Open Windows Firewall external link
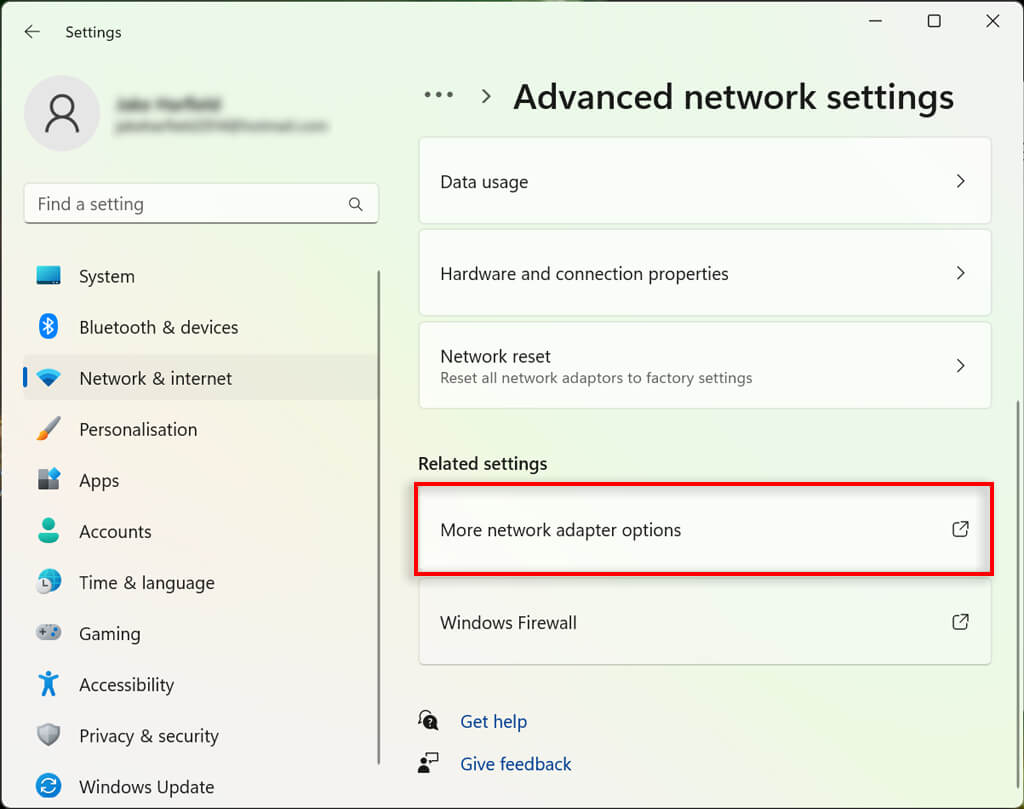 tap(960, 622)
